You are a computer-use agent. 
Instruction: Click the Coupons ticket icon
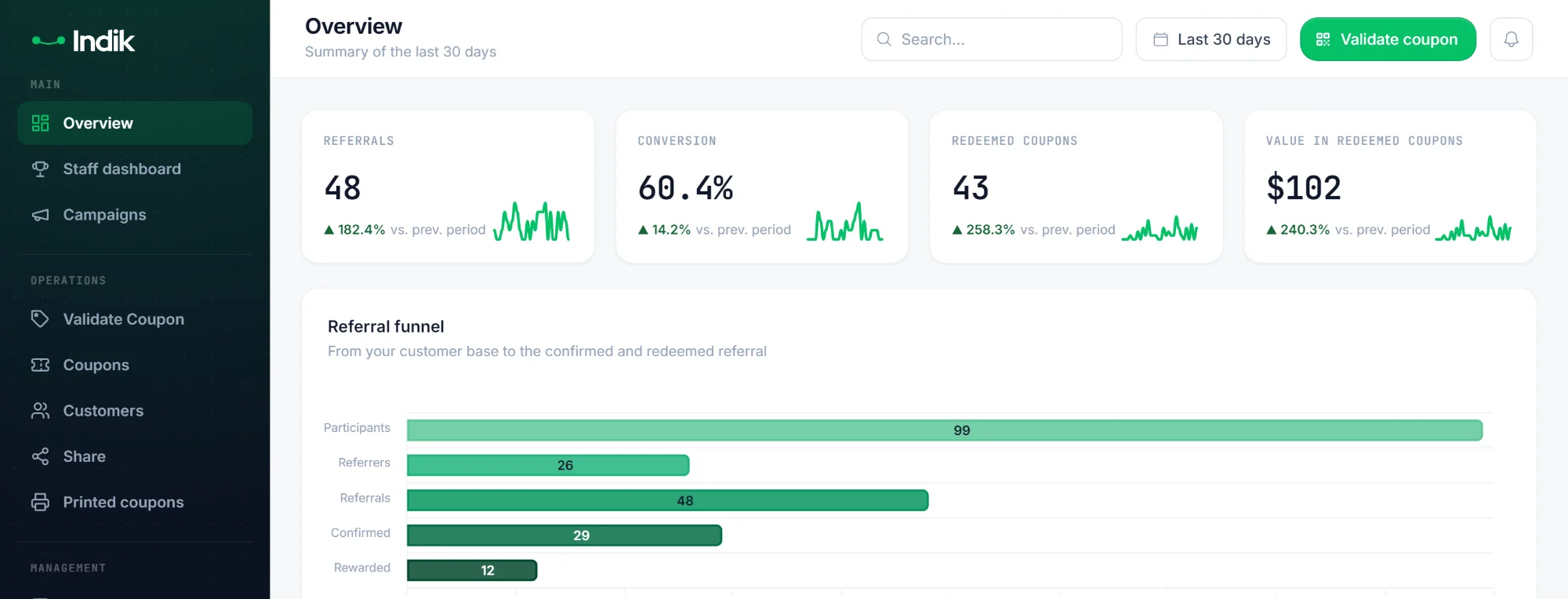click(x=40, y=365)
